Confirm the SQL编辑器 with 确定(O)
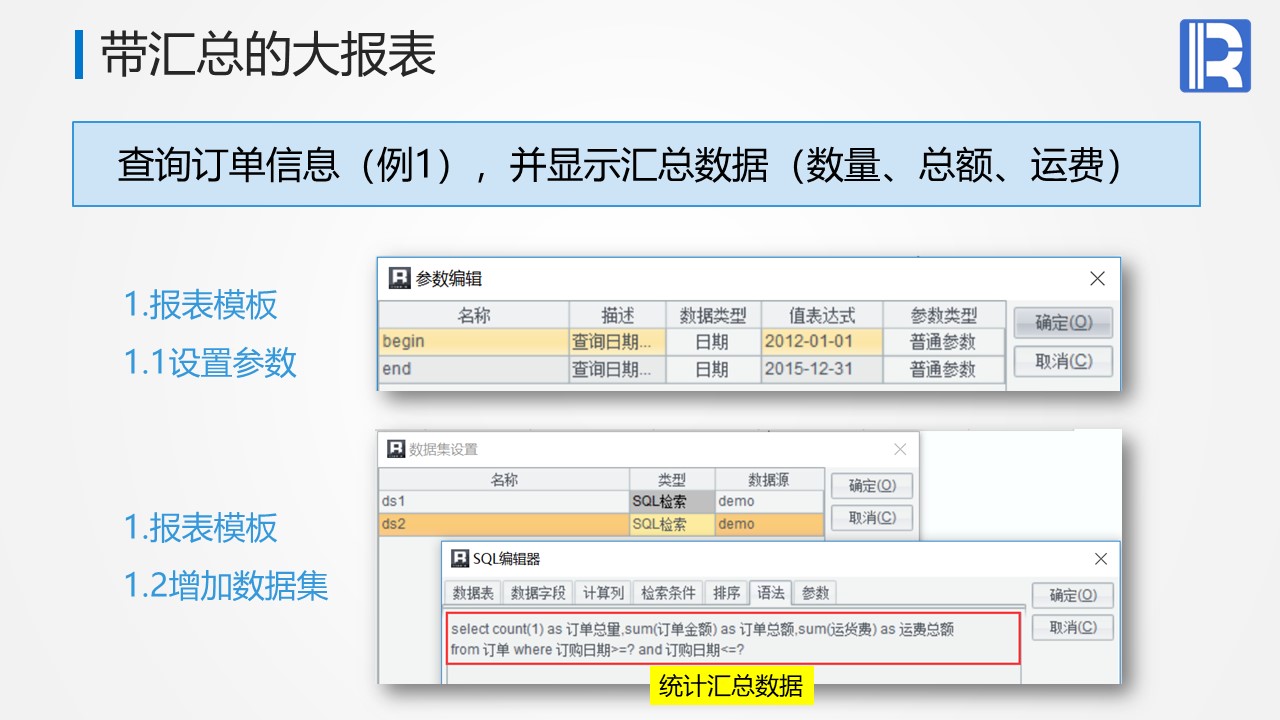The height and width of the screenshot is (720, 1280). click(x=1072, y=595)
